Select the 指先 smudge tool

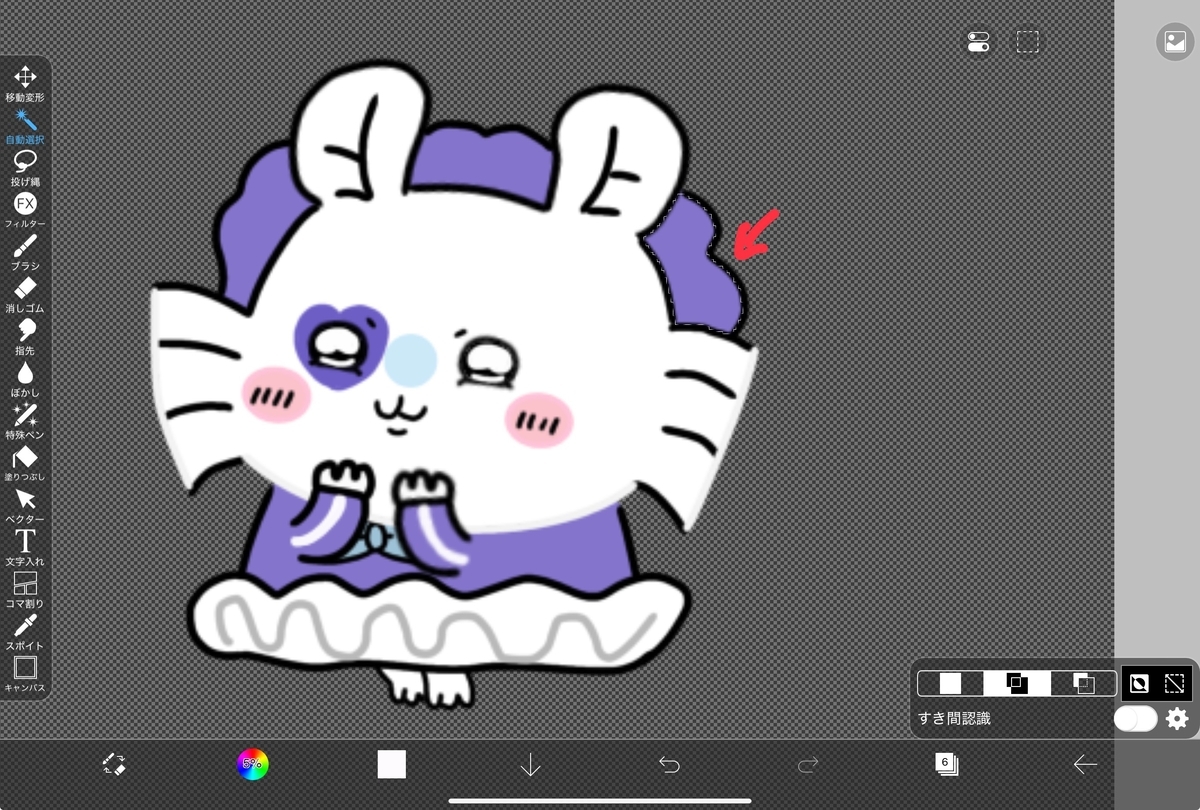[25, 336]
